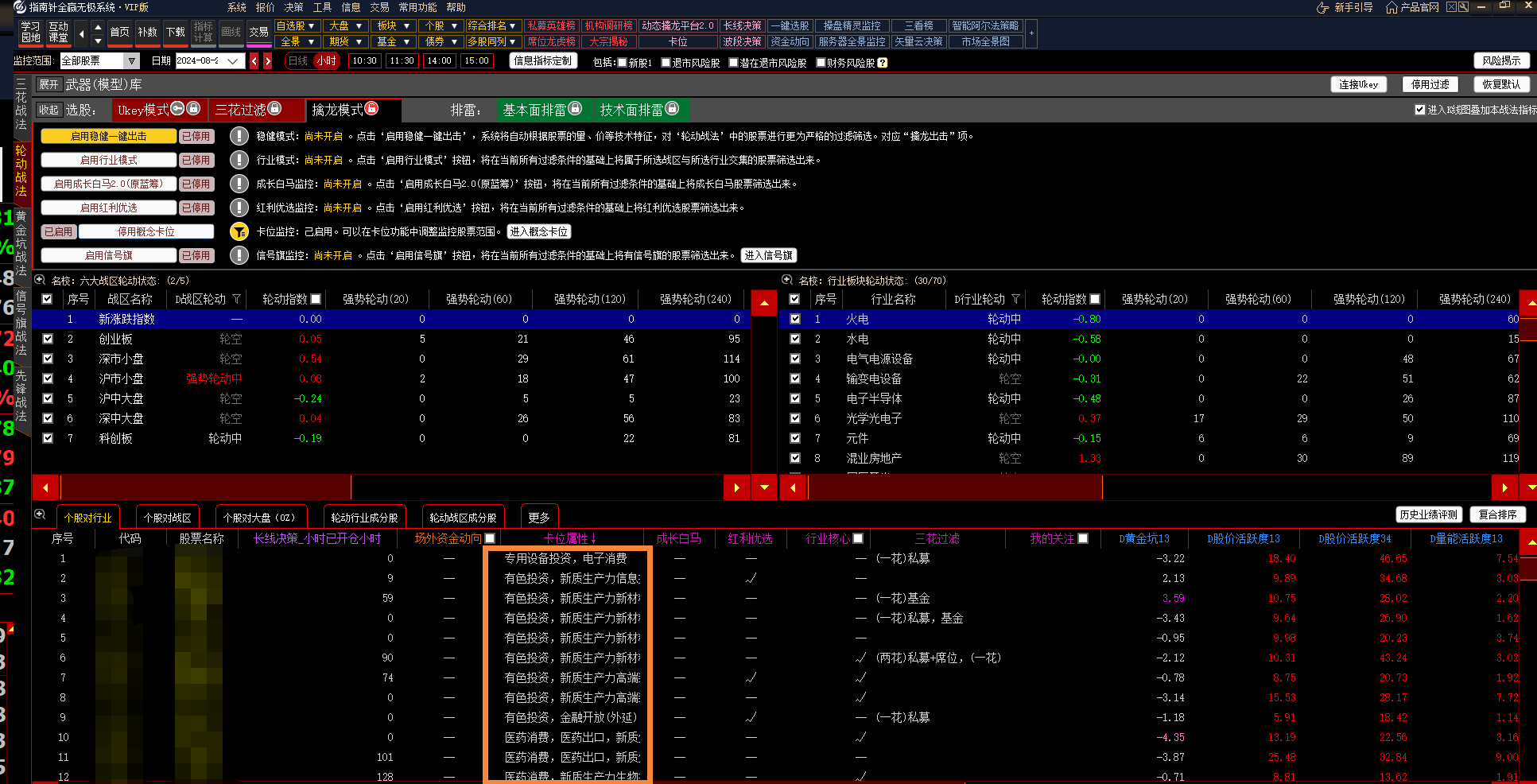The image size is (1537, 784).
Task: Click the exclamation icon beside 稳健模式
Action: [x=239, y=136]
